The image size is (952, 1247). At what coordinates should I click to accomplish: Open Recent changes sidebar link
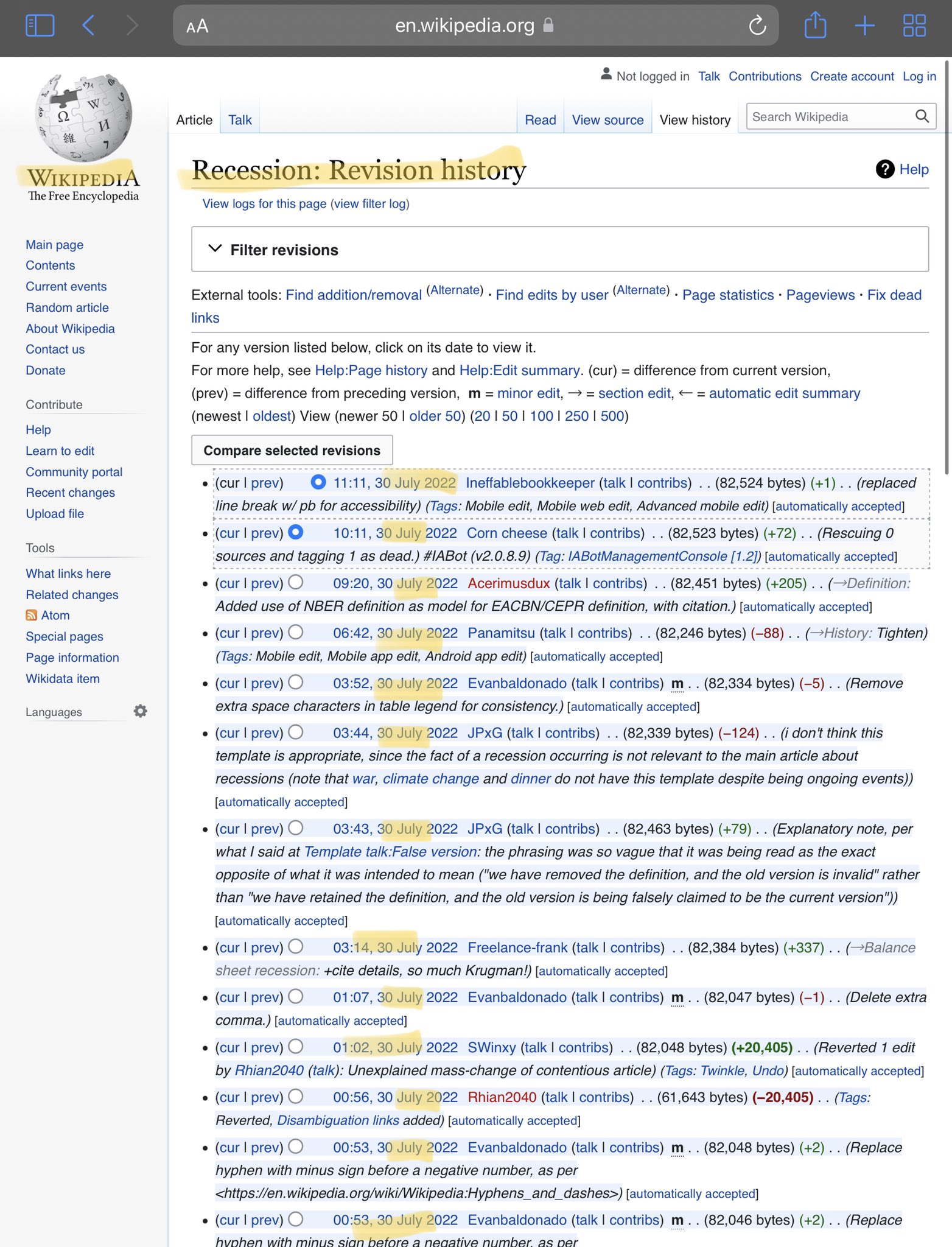[70, 493]
